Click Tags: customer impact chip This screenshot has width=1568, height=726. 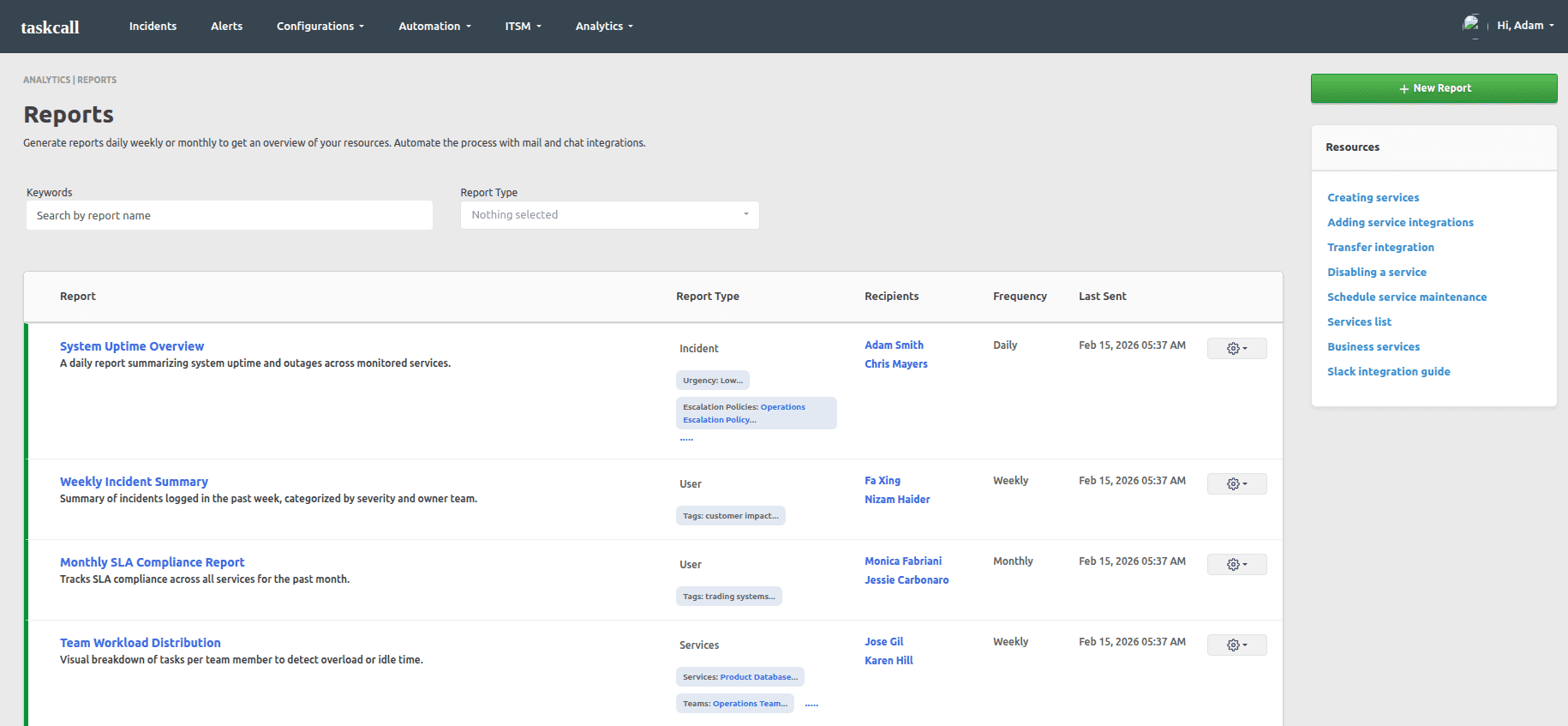point(730,515)
